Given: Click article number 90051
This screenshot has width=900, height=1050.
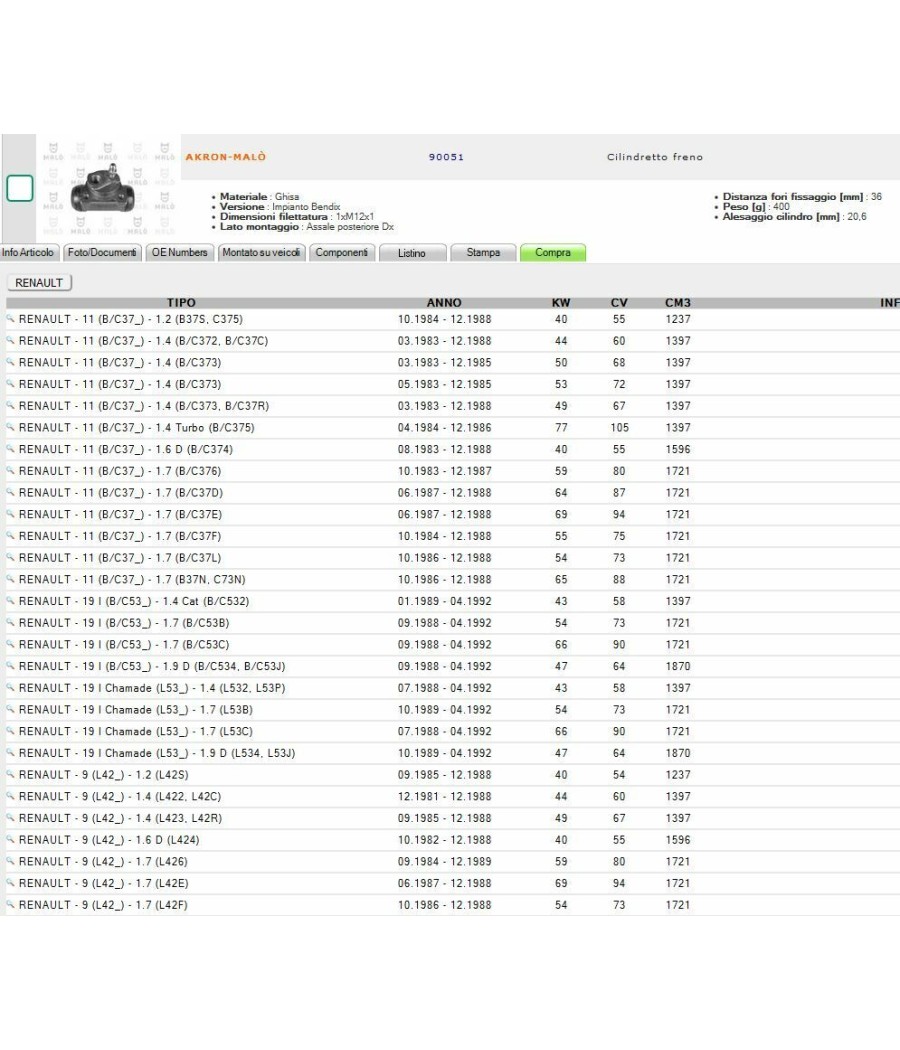Looking at the screenshot, I should point(446,157).
